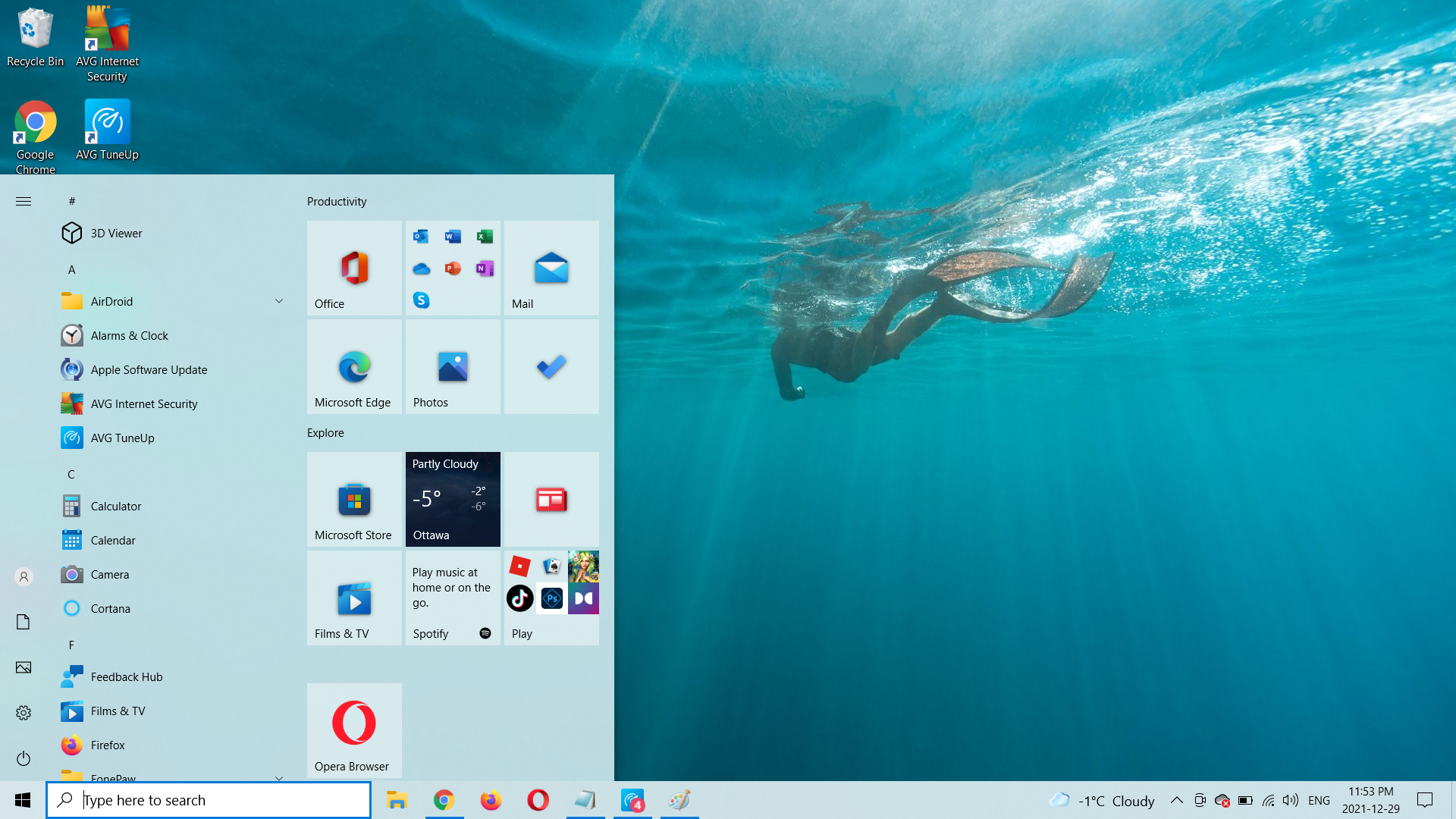Open Word icon in Office folder tile
Screen dimensions: 1456x819
coord(453,237)
